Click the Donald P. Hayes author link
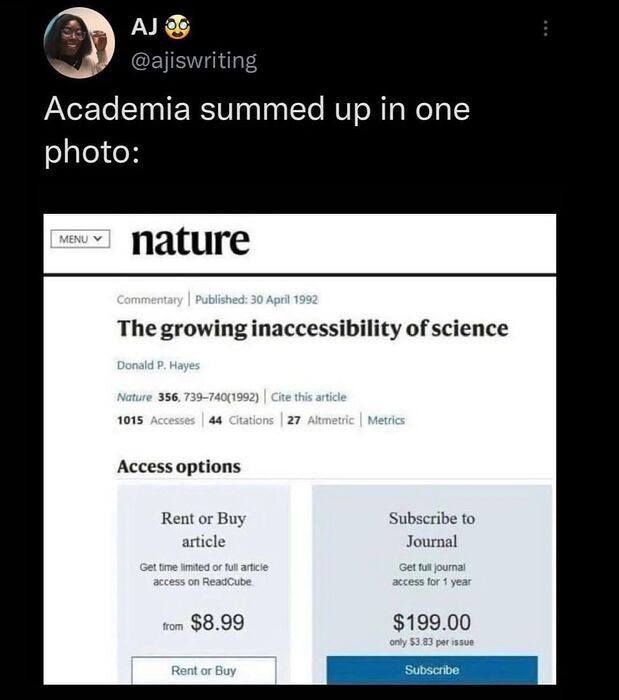 click(158, 365)
